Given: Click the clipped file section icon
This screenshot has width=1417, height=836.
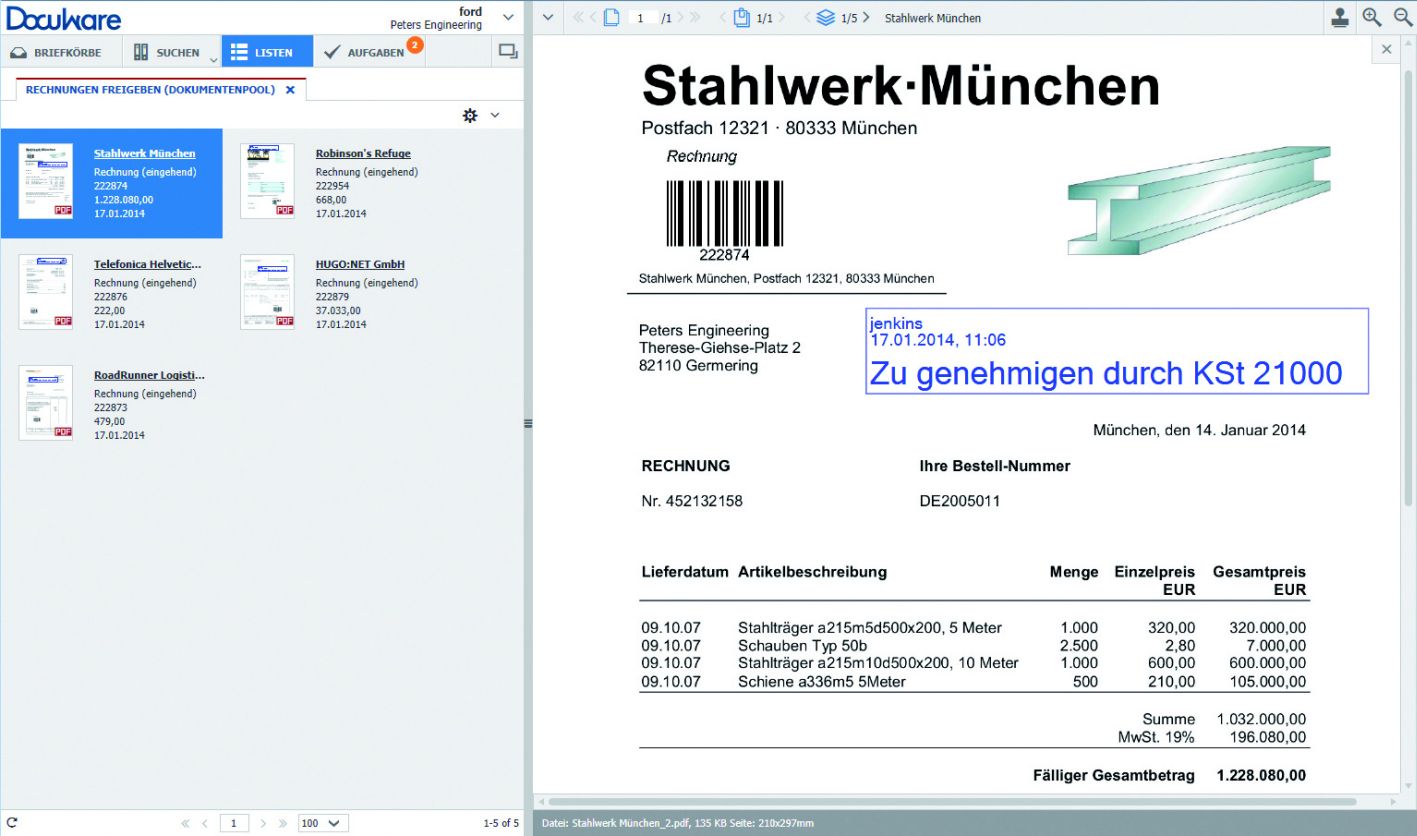Looking at the screenshot, I should [741, 17].
